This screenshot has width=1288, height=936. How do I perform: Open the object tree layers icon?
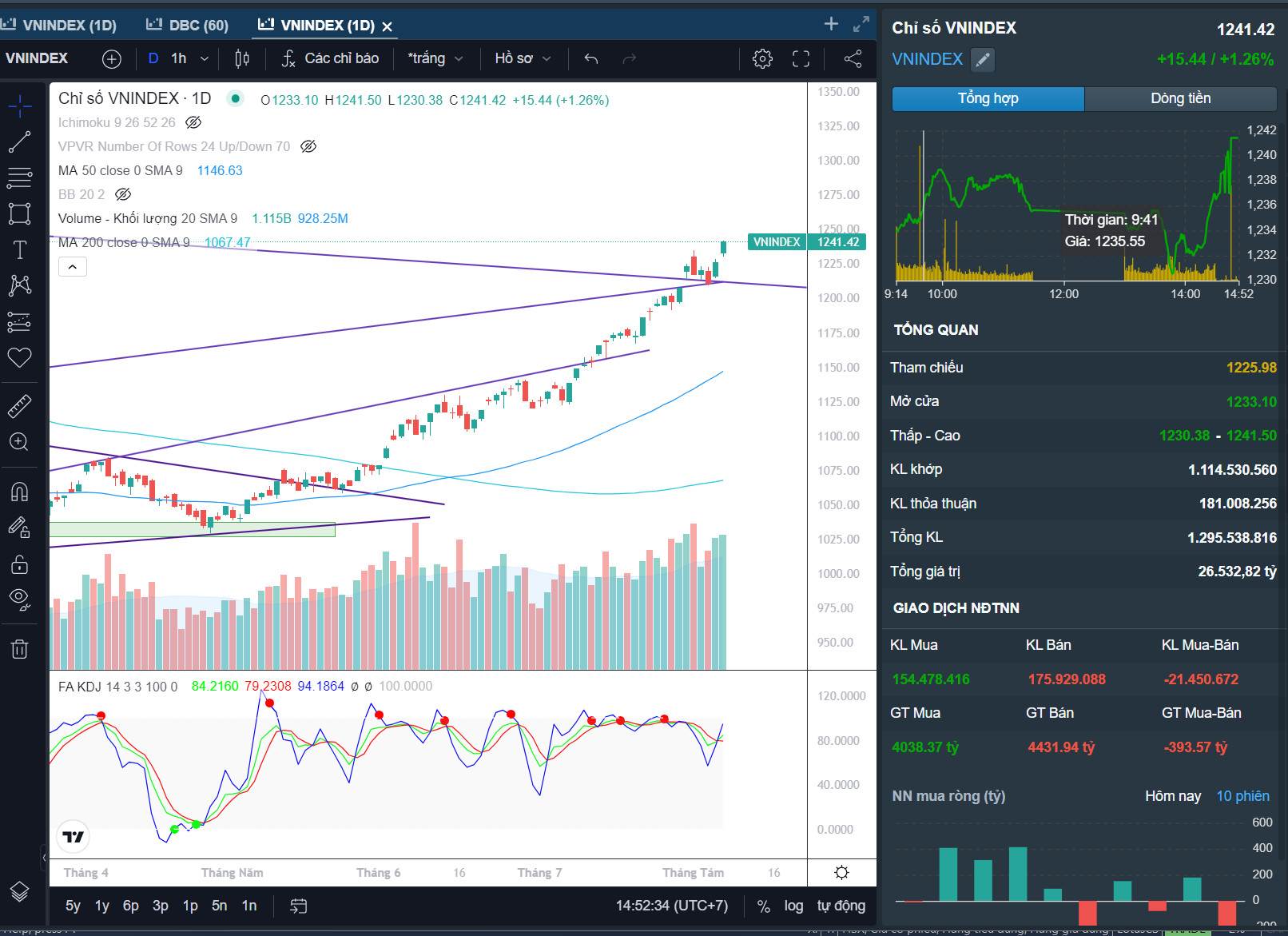click(x=19, y=892)
